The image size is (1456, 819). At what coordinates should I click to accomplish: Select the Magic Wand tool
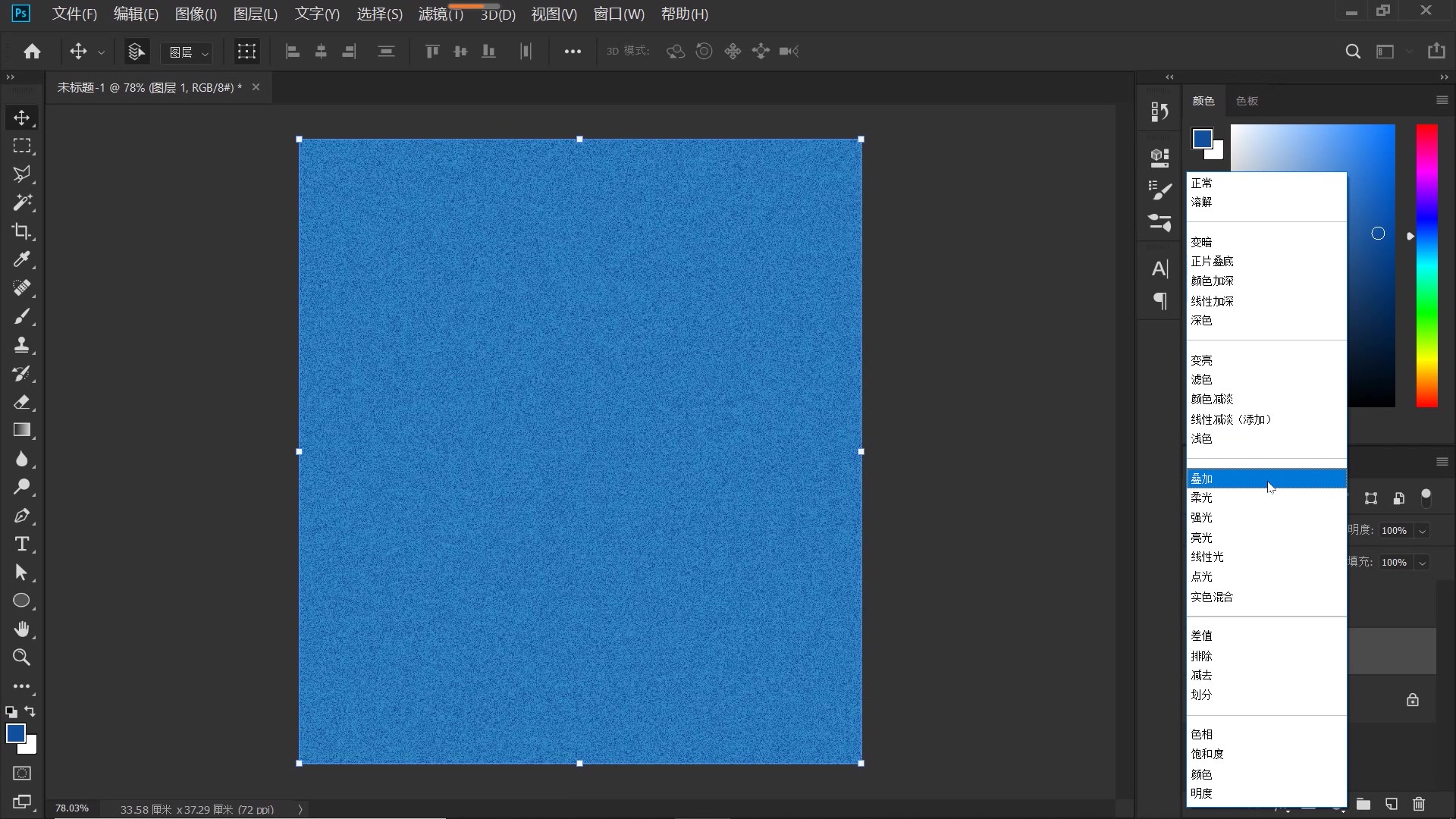tap(22, 202)
